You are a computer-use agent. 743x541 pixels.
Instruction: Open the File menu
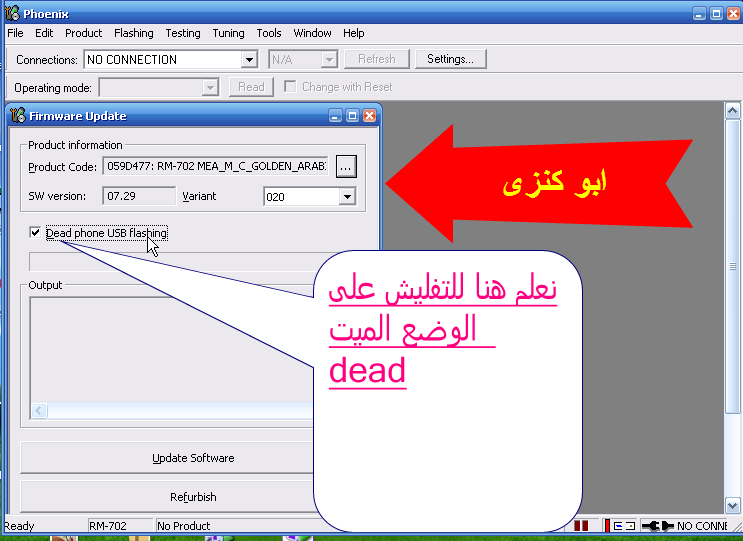click(x=15, y=33)
